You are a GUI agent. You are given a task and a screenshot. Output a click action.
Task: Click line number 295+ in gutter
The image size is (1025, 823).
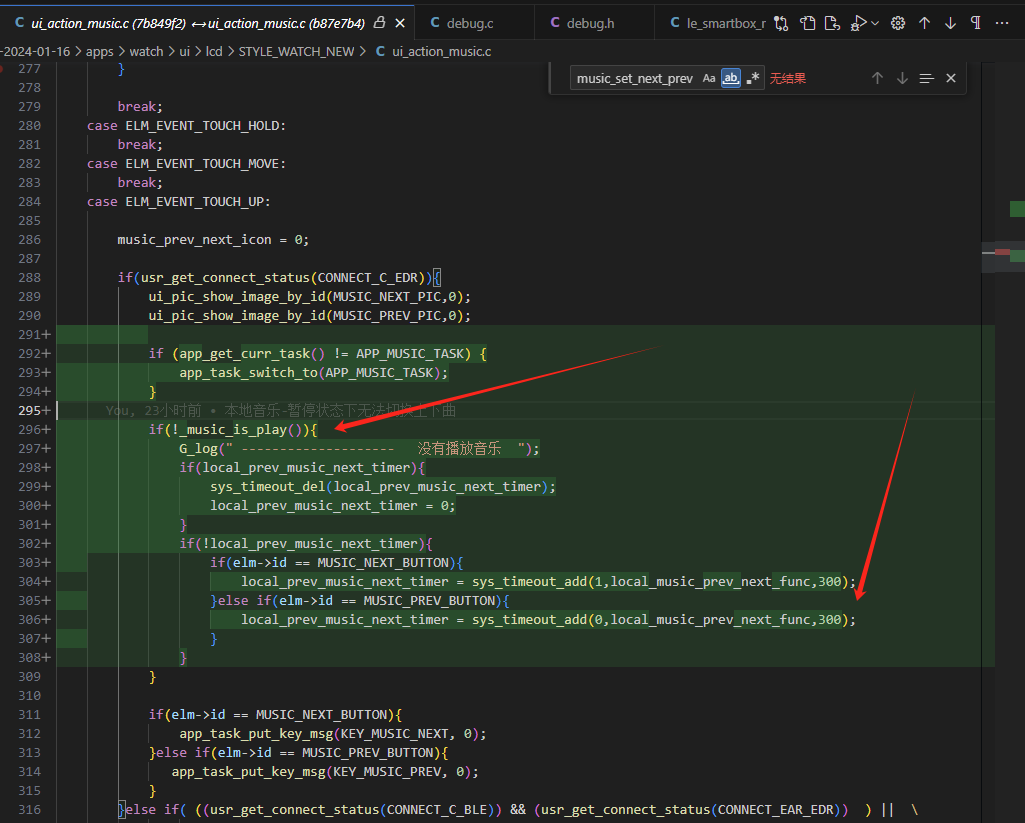[34, 411]
